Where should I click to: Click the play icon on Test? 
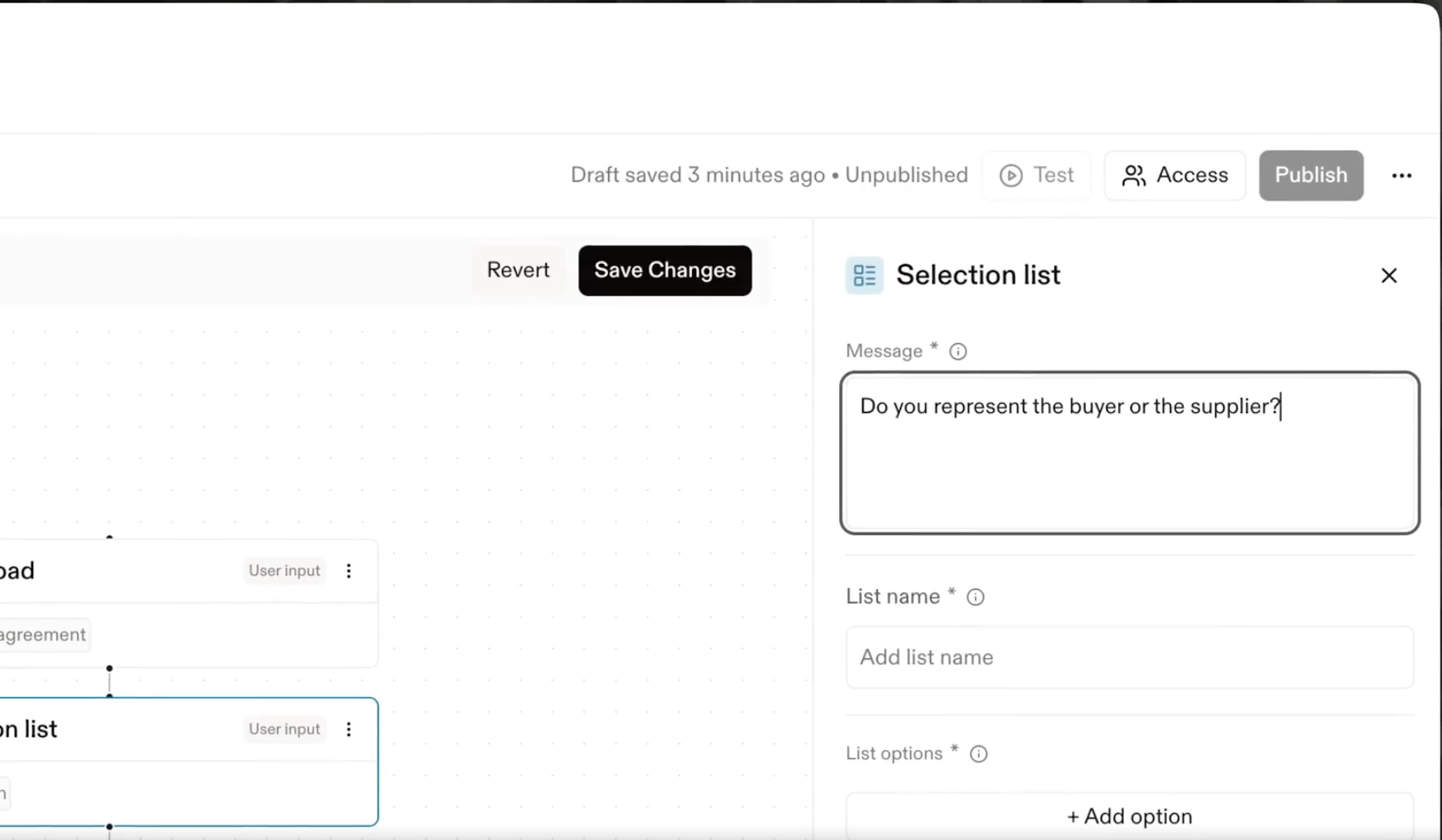click(x=1011, y=176)
